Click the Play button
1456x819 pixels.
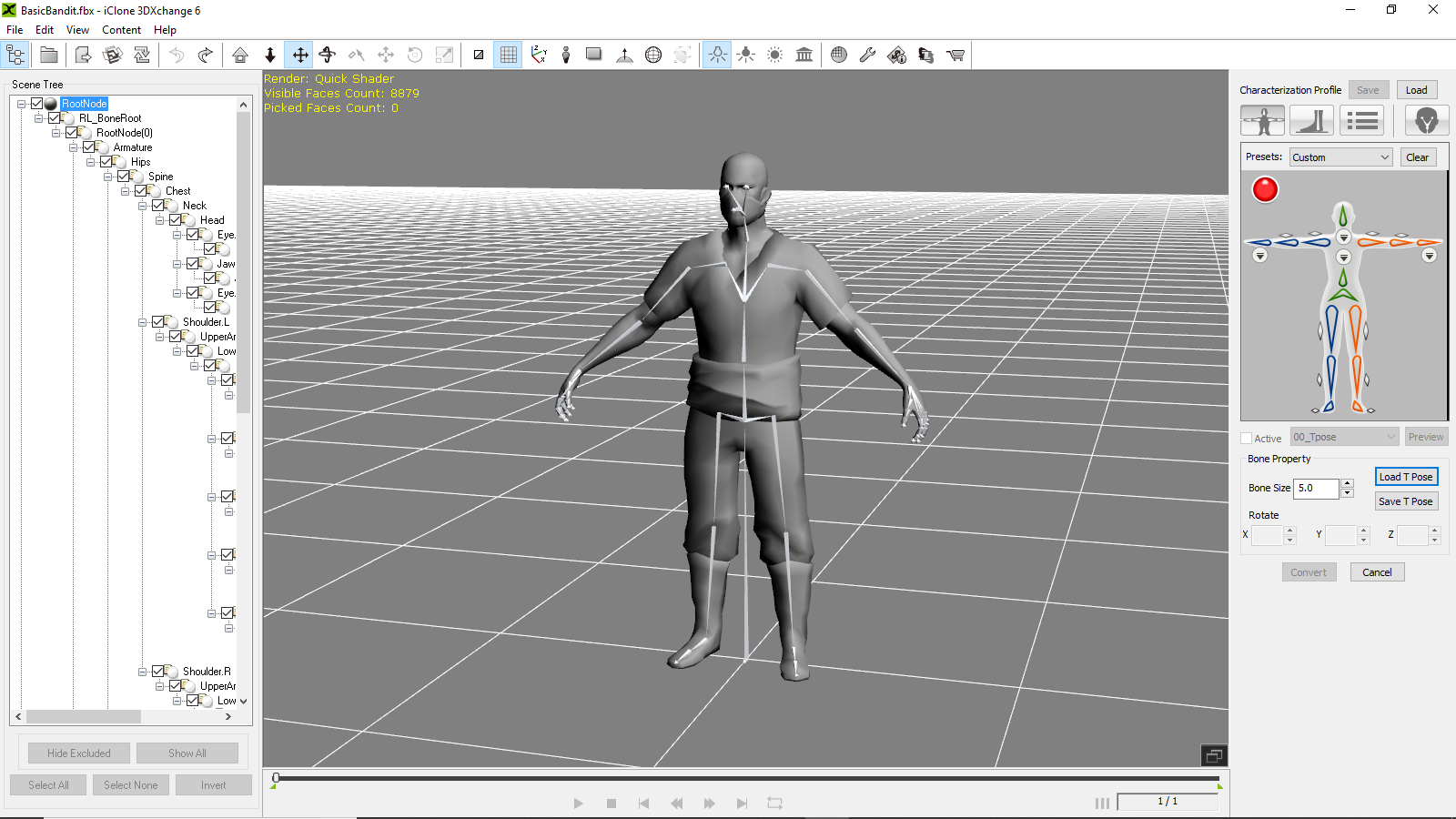point(578,804)
